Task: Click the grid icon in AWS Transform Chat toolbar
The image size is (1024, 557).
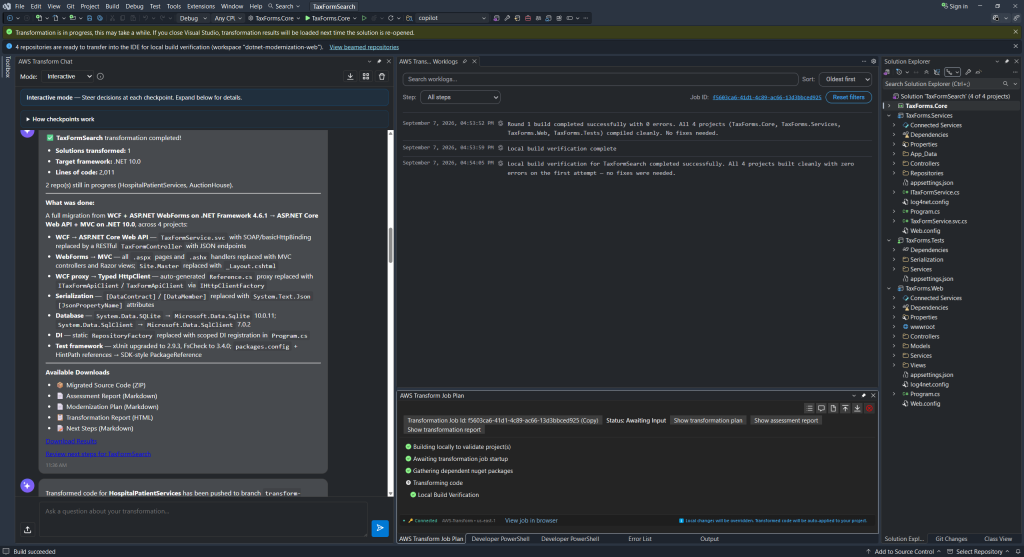Action: pyautogui.click(x=366, y=76)
